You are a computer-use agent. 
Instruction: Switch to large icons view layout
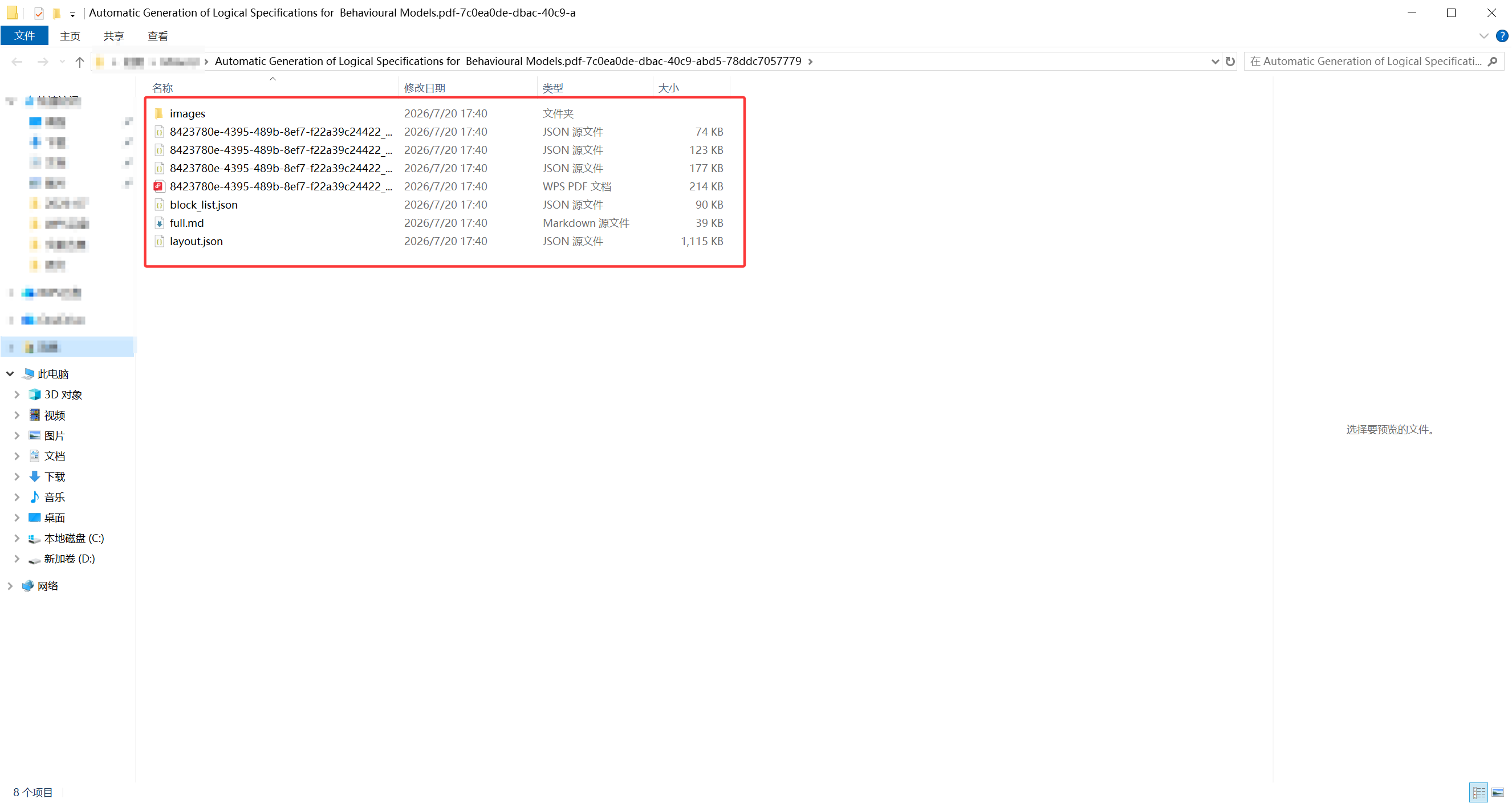pos(1497,792)
